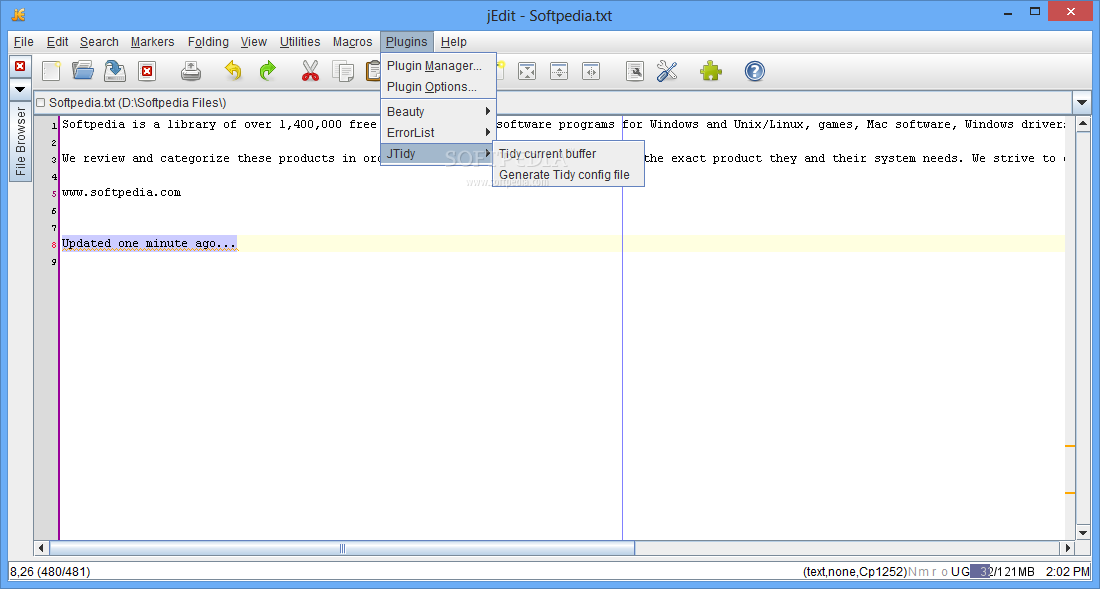The image size is (1100, 589).
Task: Click the memory usage bar 32/121MB
Action: (x=1002, y=571)
